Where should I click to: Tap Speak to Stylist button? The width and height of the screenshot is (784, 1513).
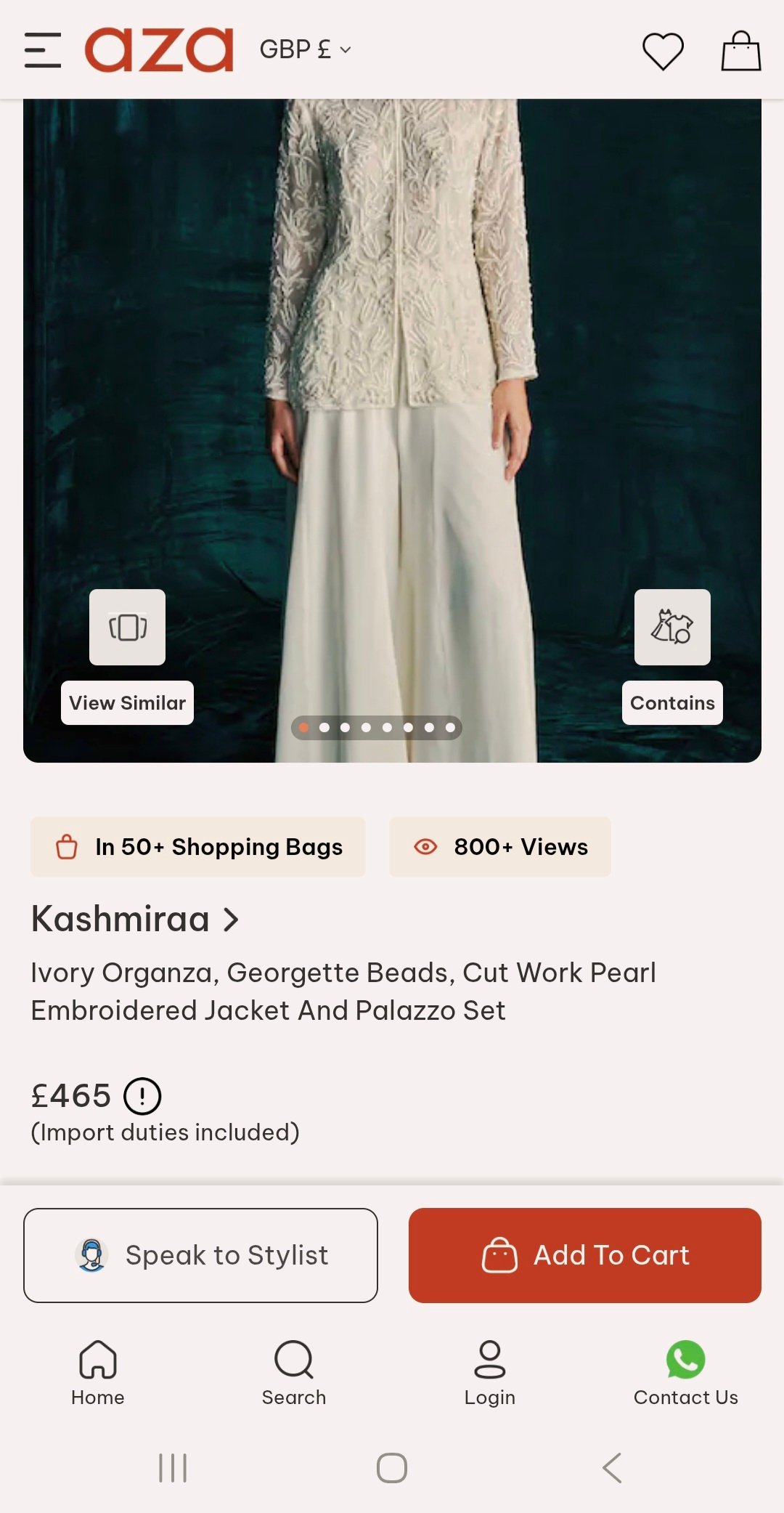(200, 1255)
